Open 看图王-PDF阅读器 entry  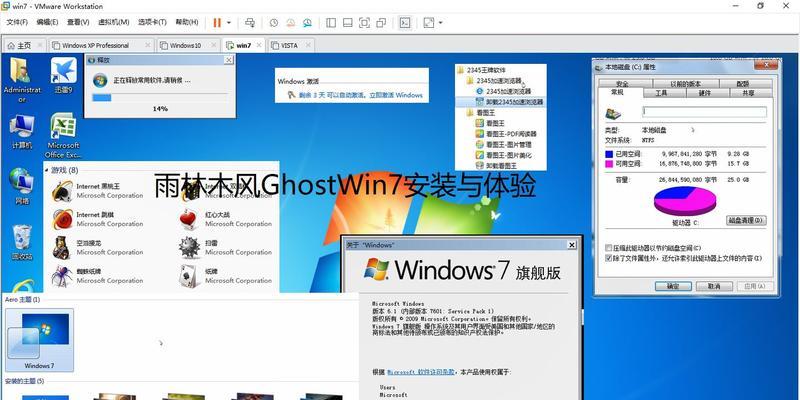(506, 134)
